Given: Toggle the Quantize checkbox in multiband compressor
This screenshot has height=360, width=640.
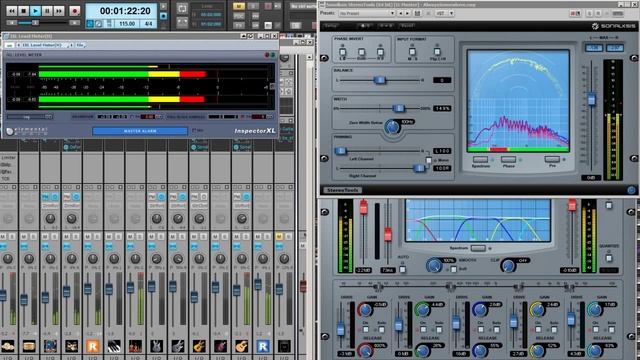Looking at the screenshot, I should (x=609, y=258).
